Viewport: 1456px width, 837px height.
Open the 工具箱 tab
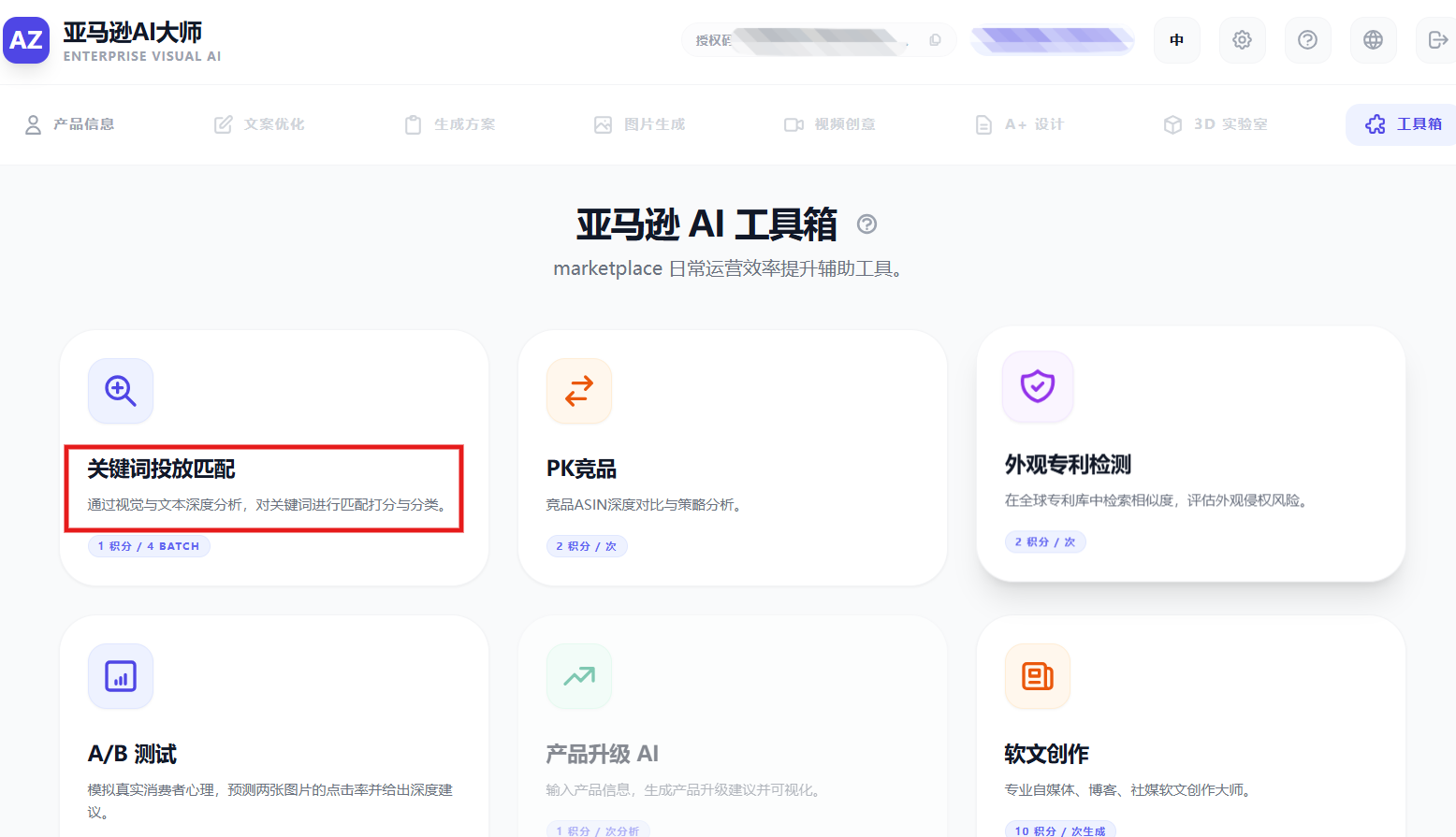click(x=1404, y=124)
